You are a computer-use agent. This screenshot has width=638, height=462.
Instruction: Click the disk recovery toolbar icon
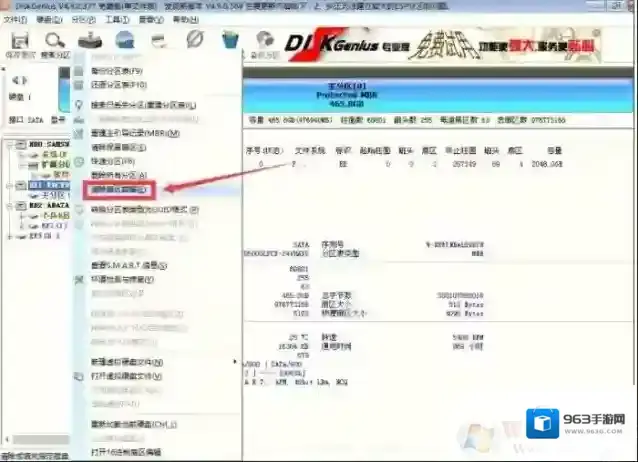(89, 41)
